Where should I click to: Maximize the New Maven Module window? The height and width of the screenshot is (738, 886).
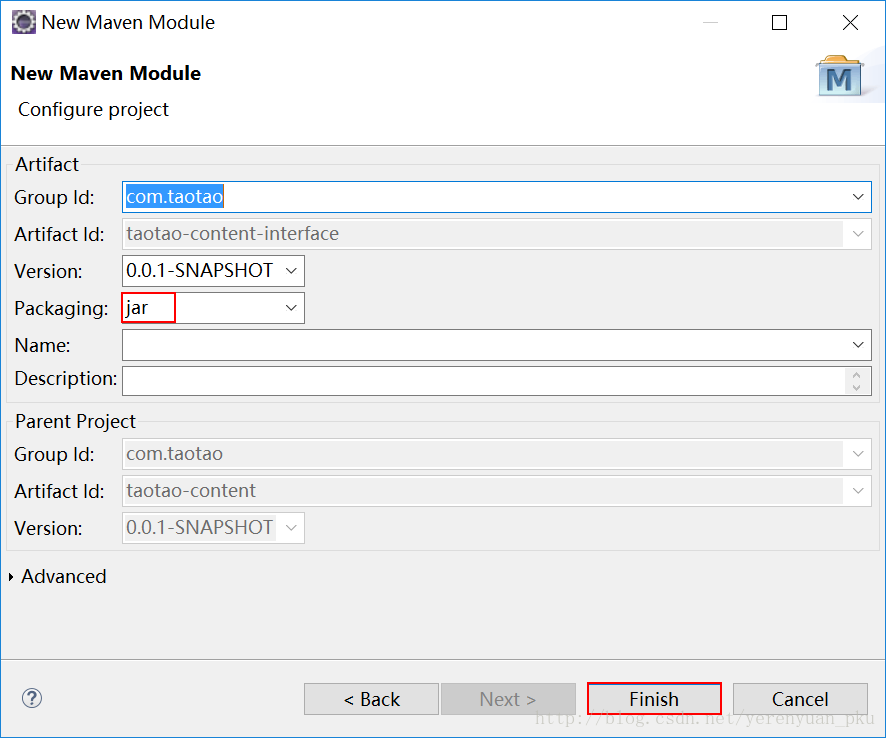(x=779, y=23)
